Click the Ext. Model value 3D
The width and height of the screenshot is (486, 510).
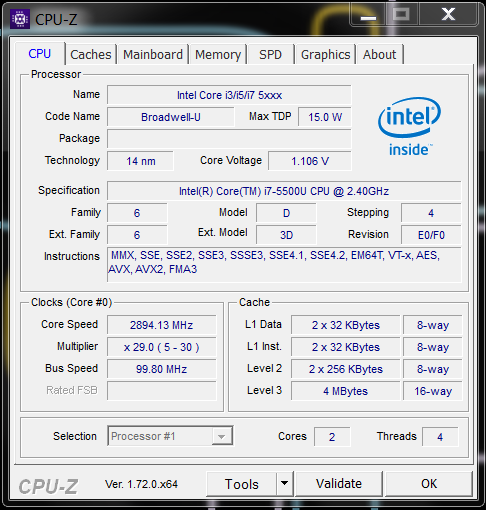(x=286, y=235)
